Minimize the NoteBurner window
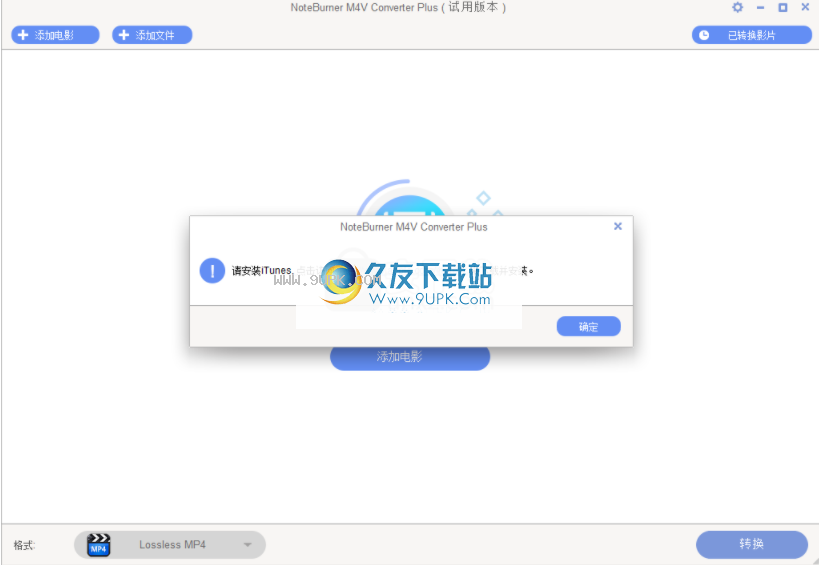The height and width of the screenshot is (565, 819). coord(760,7)
